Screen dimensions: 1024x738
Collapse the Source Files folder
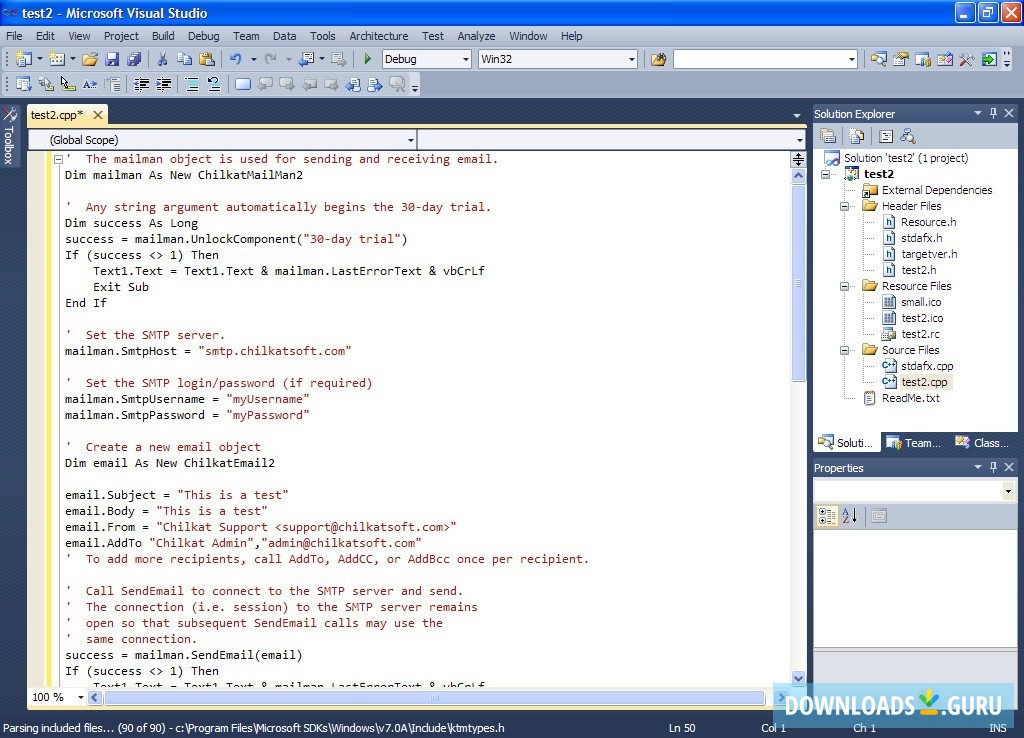point(844,350)
